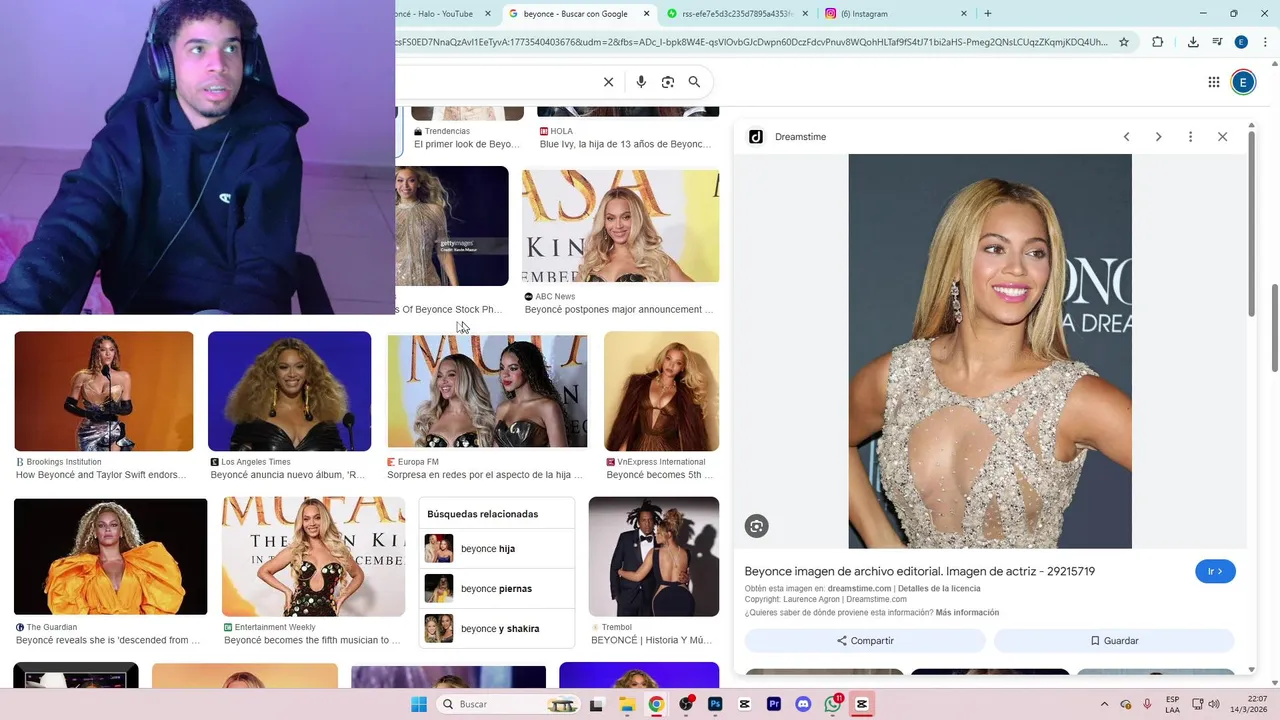
Task: Click the Ir button for the Dreamstime image
Action: tap(1215, 571)
